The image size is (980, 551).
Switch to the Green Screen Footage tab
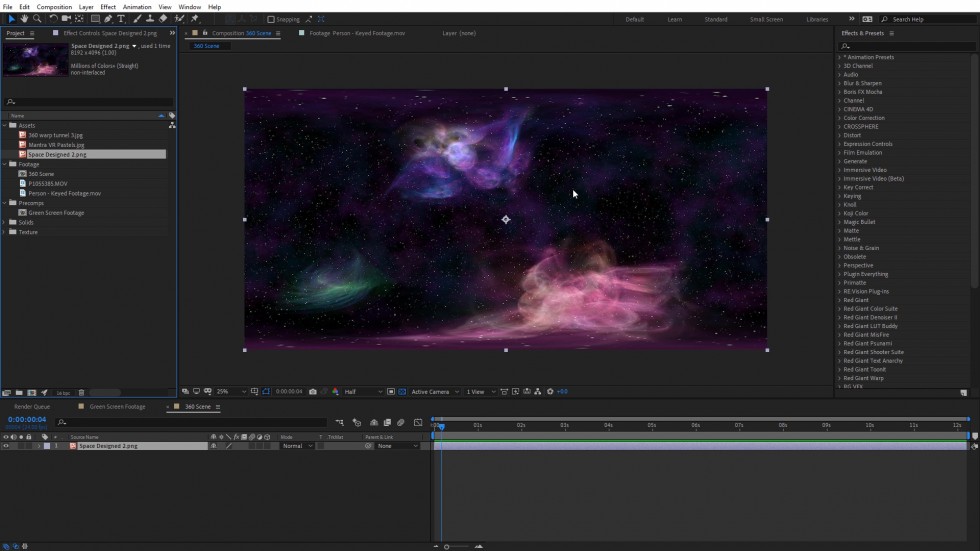(x=117, y=407)
